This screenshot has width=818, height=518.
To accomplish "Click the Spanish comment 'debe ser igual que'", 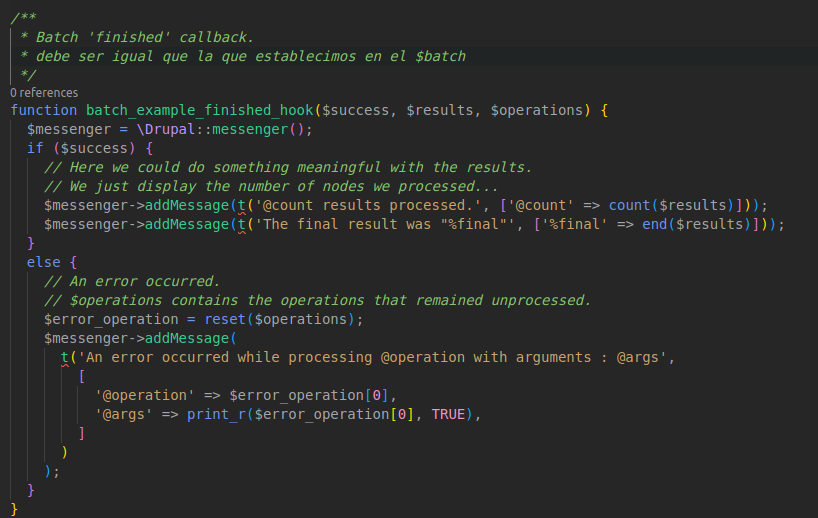I will pos(243,56).
